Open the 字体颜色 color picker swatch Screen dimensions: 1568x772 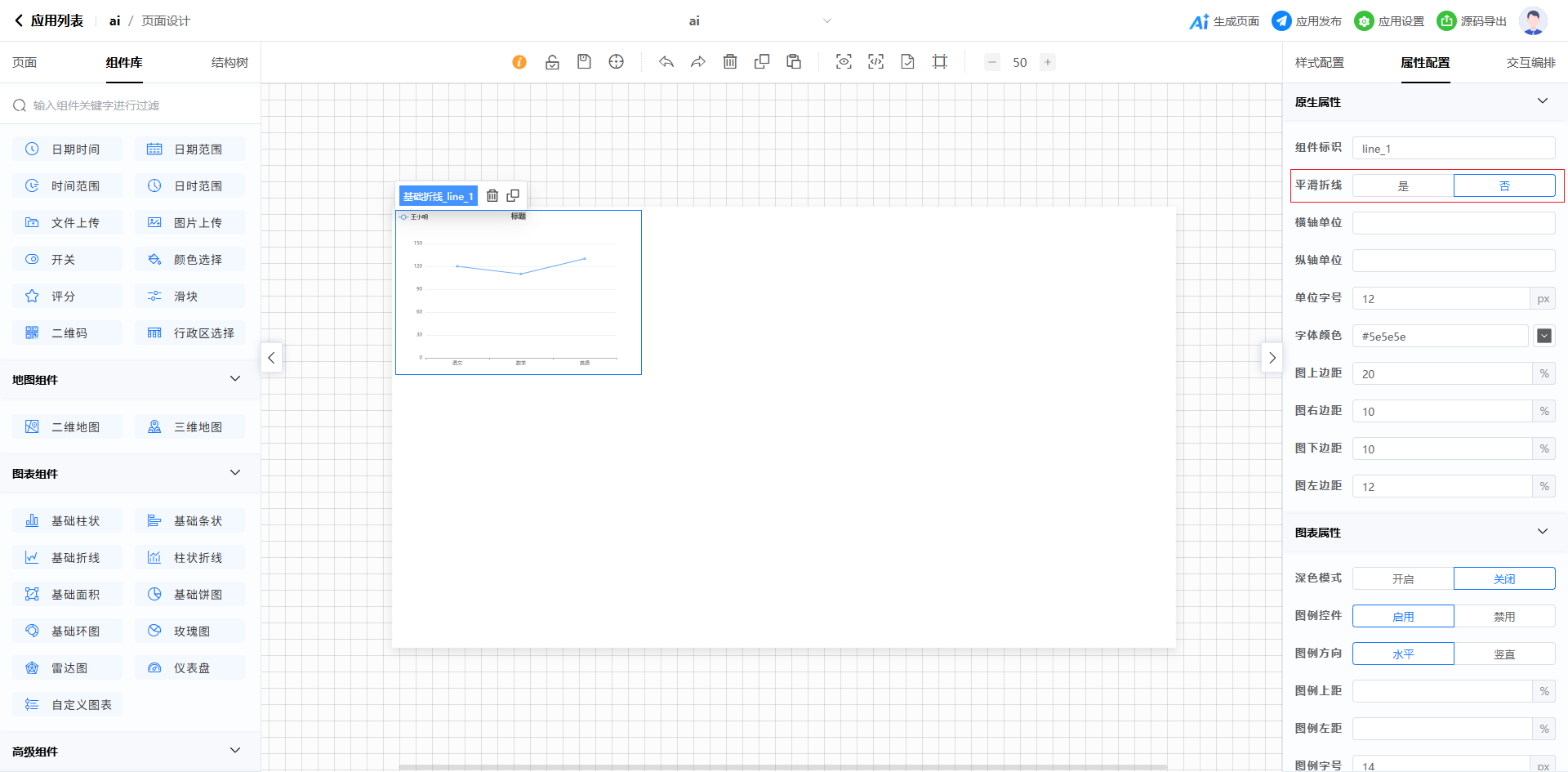coord(1543,336)
